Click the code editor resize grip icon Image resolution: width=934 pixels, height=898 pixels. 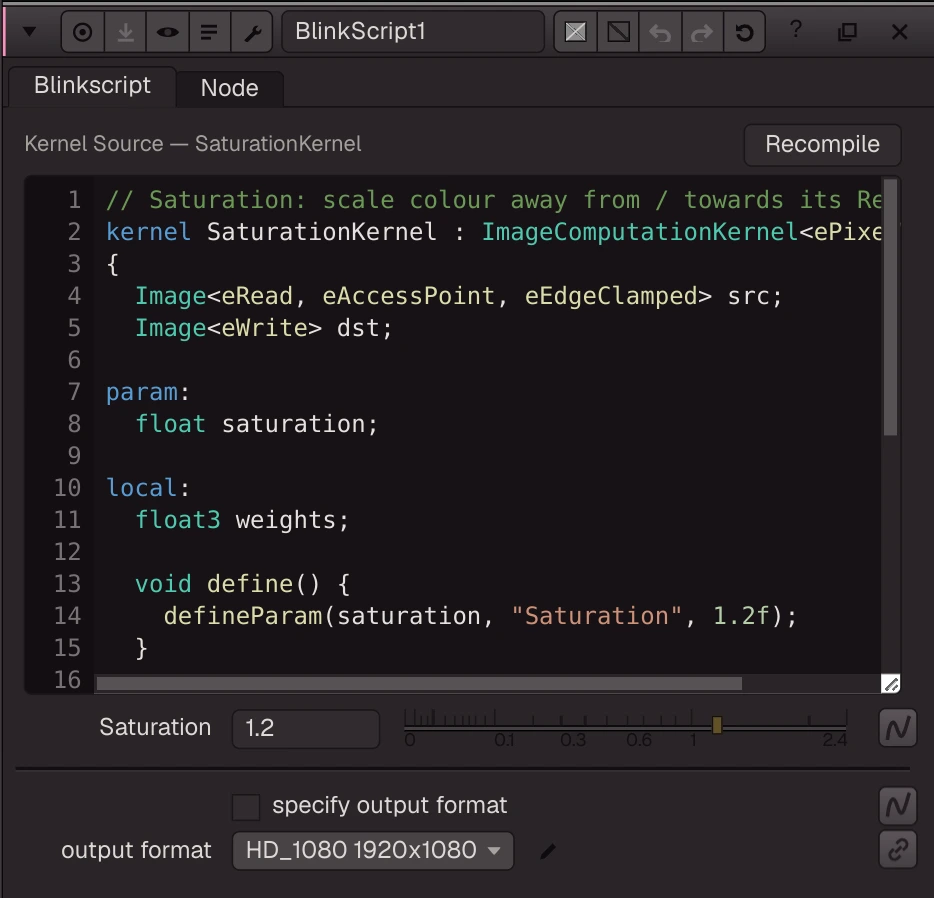[x=891, y=684]
